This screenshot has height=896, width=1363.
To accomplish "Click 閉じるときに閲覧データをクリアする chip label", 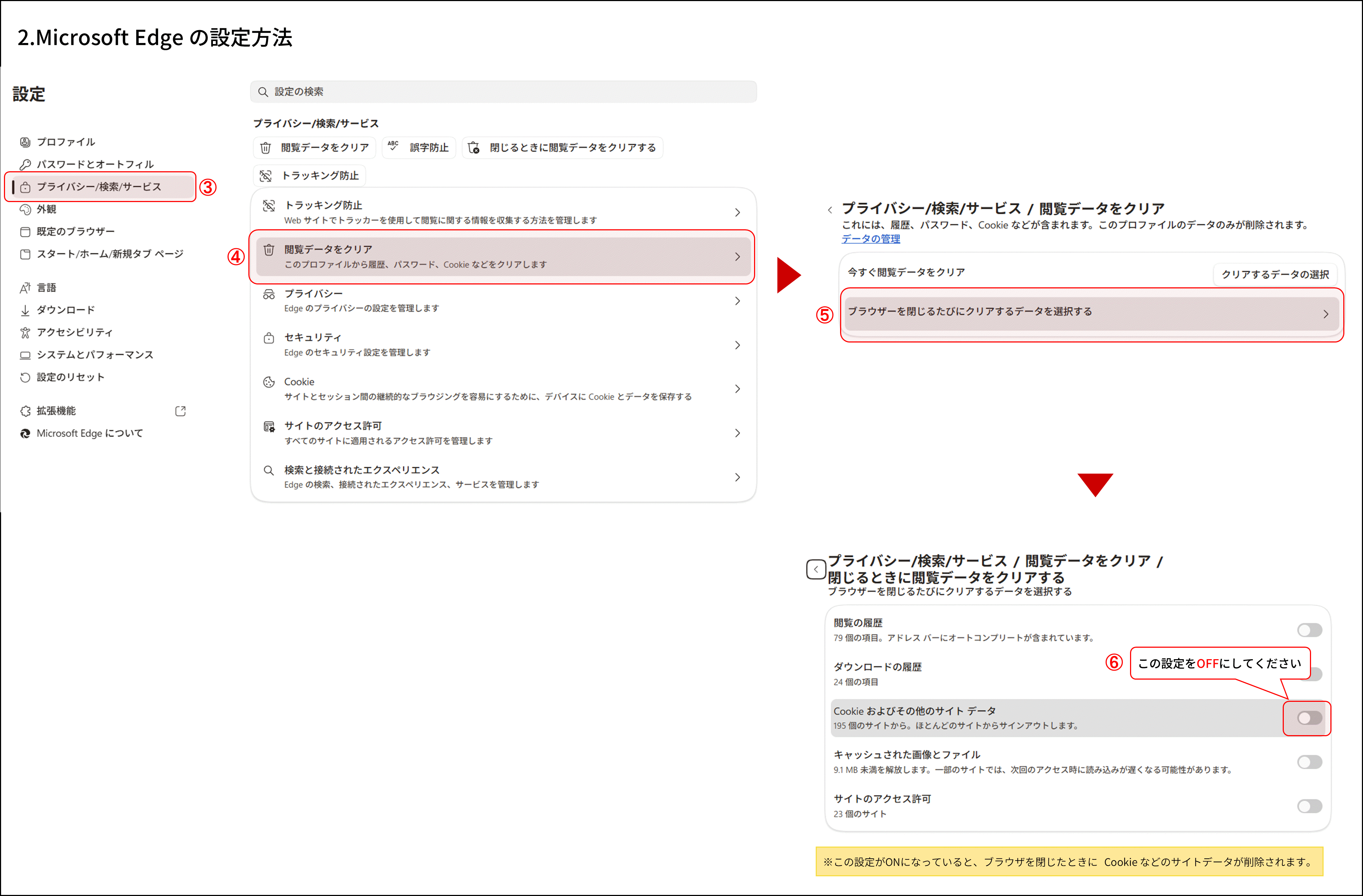I will (573, 148).
